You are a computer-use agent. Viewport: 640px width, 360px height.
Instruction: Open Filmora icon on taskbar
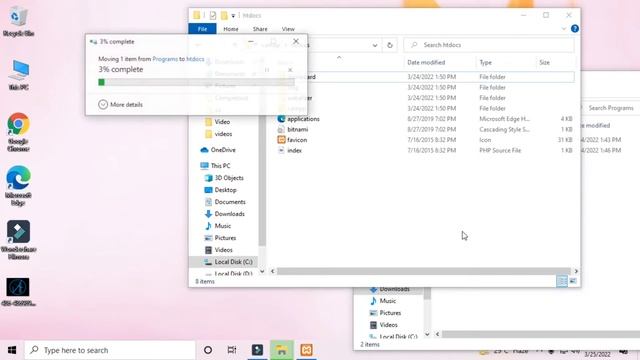[x=257, y=350]
